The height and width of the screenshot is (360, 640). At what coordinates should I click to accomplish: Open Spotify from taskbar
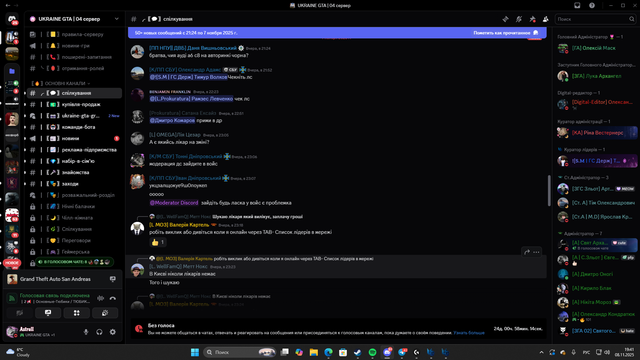(x=372, y=352)
